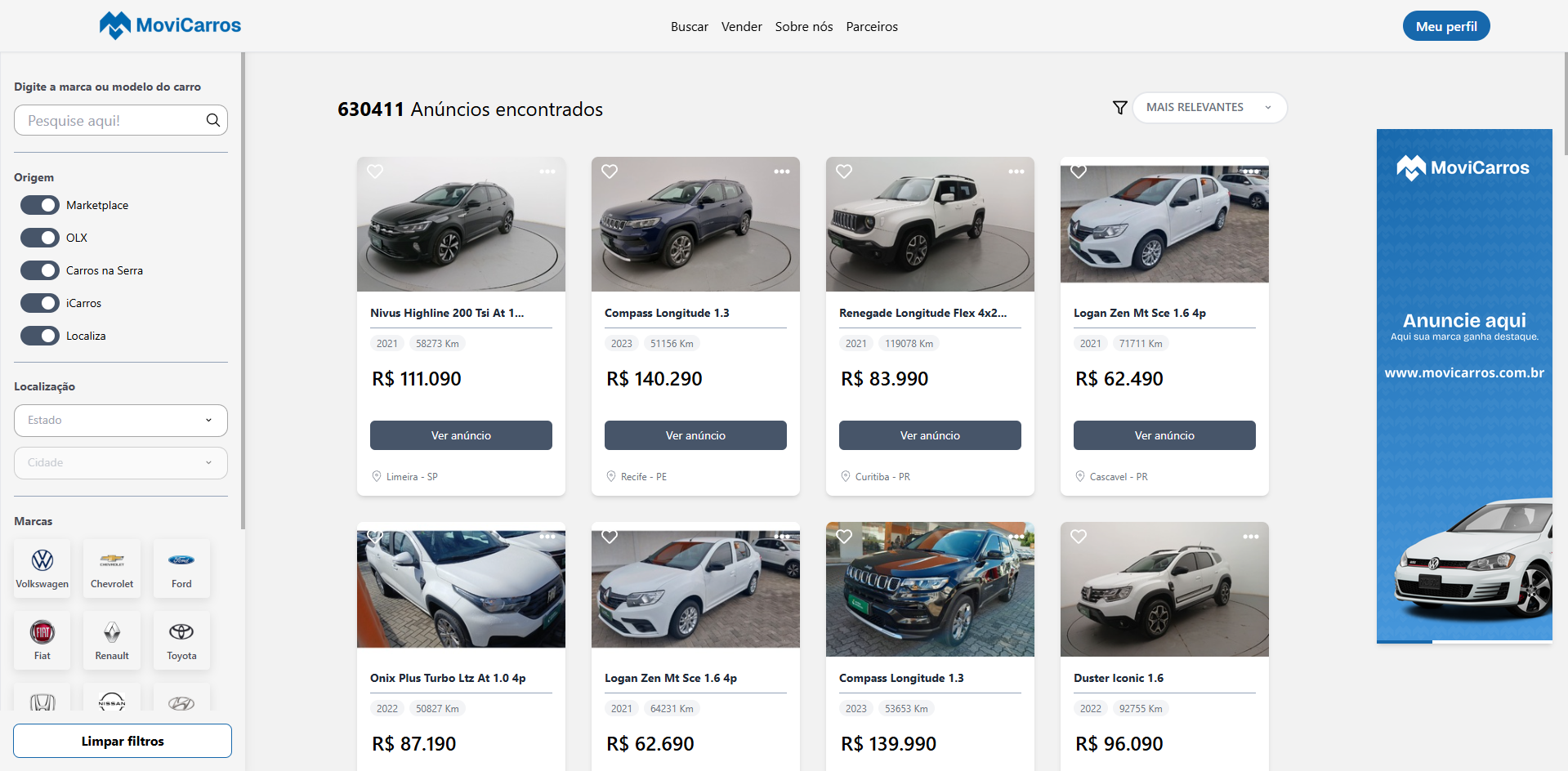1568x771 pixels.
Task: Disable the Carros na Serra switch
Action: click(x=40, y=270)
